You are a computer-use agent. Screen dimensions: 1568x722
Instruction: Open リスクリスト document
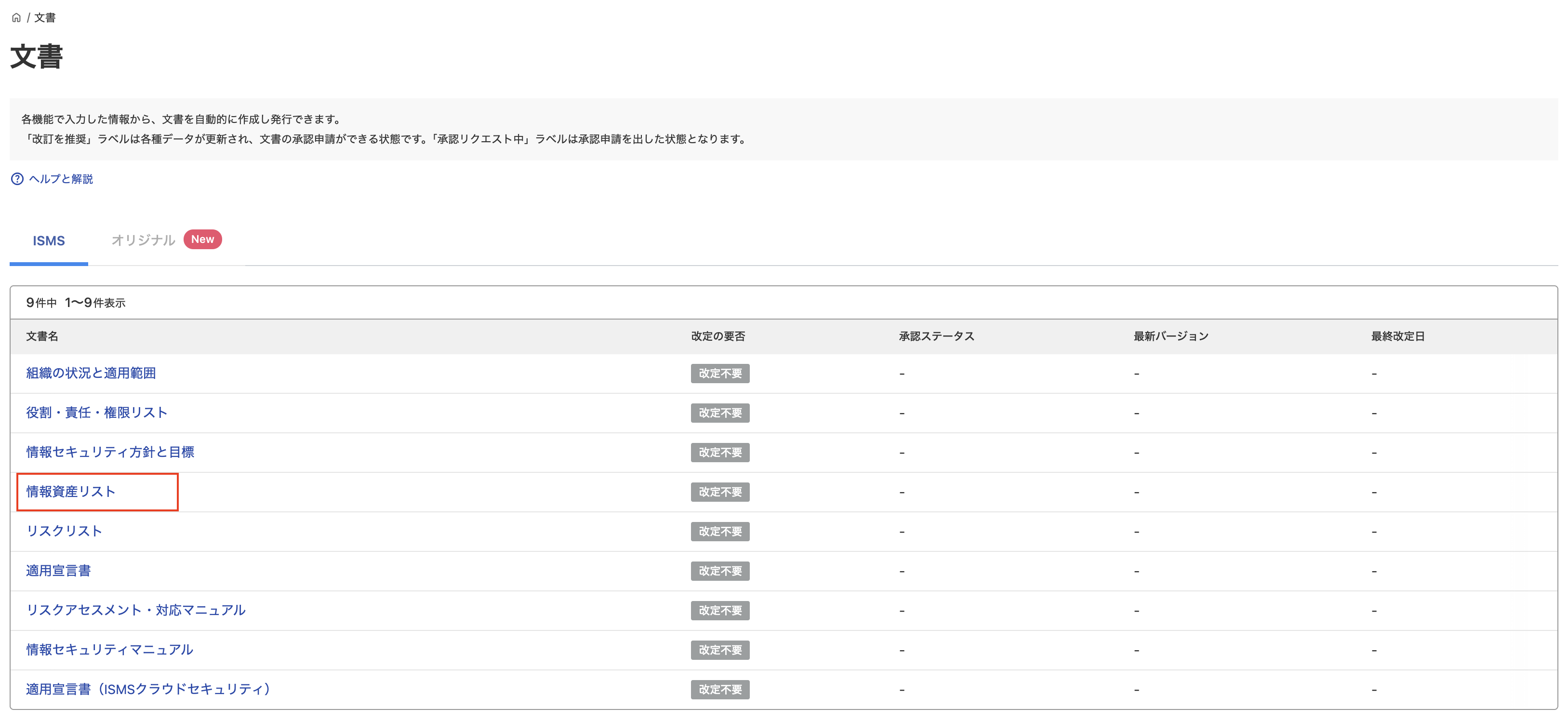[64, 531]
